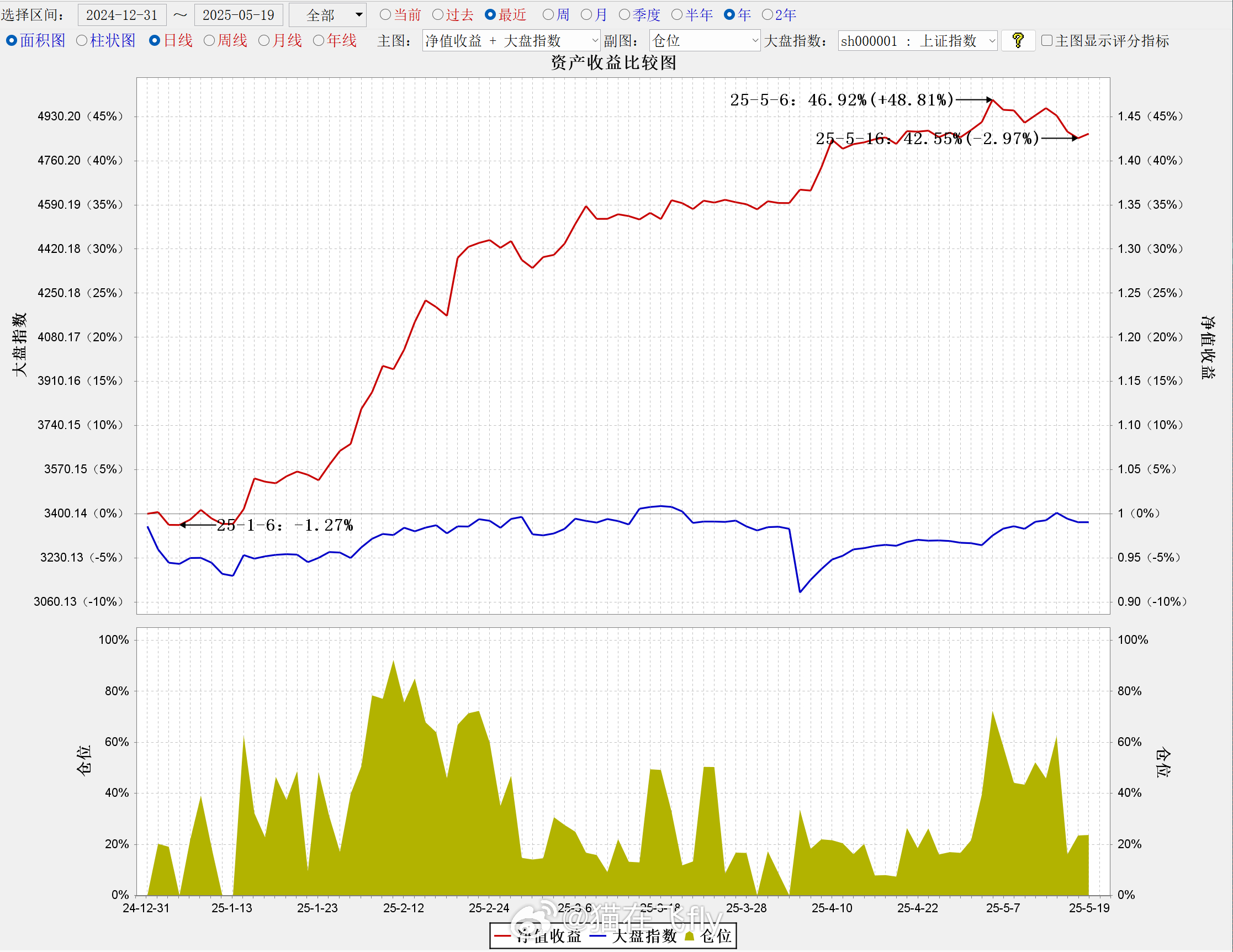The height and width of the screenshot is (952, 1233).
Task: Click the 25-1-23 date axis label
Action: pyautogui.click(x=318, y=908)
